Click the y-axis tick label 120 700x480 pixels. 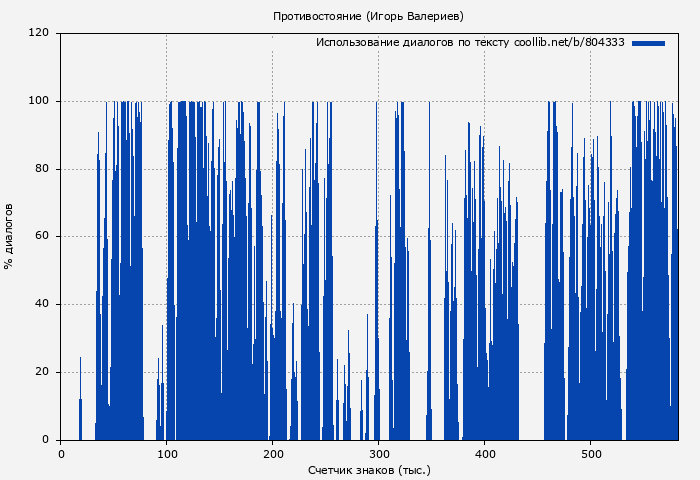tap(39, 33)
